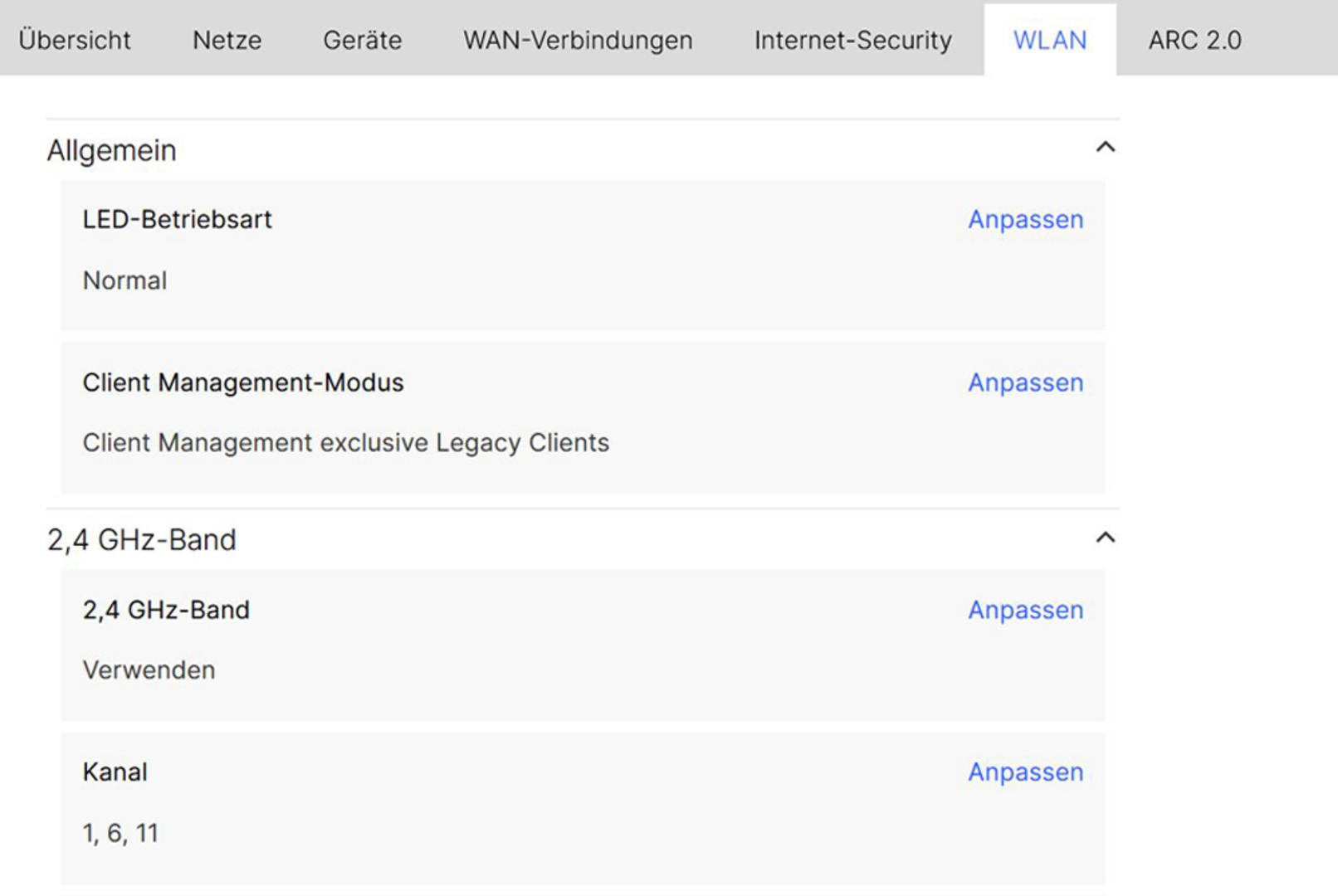This screenshot has width=1338, height=896.
Task: Click the LED mode value Normal
Action: point(125,281)
